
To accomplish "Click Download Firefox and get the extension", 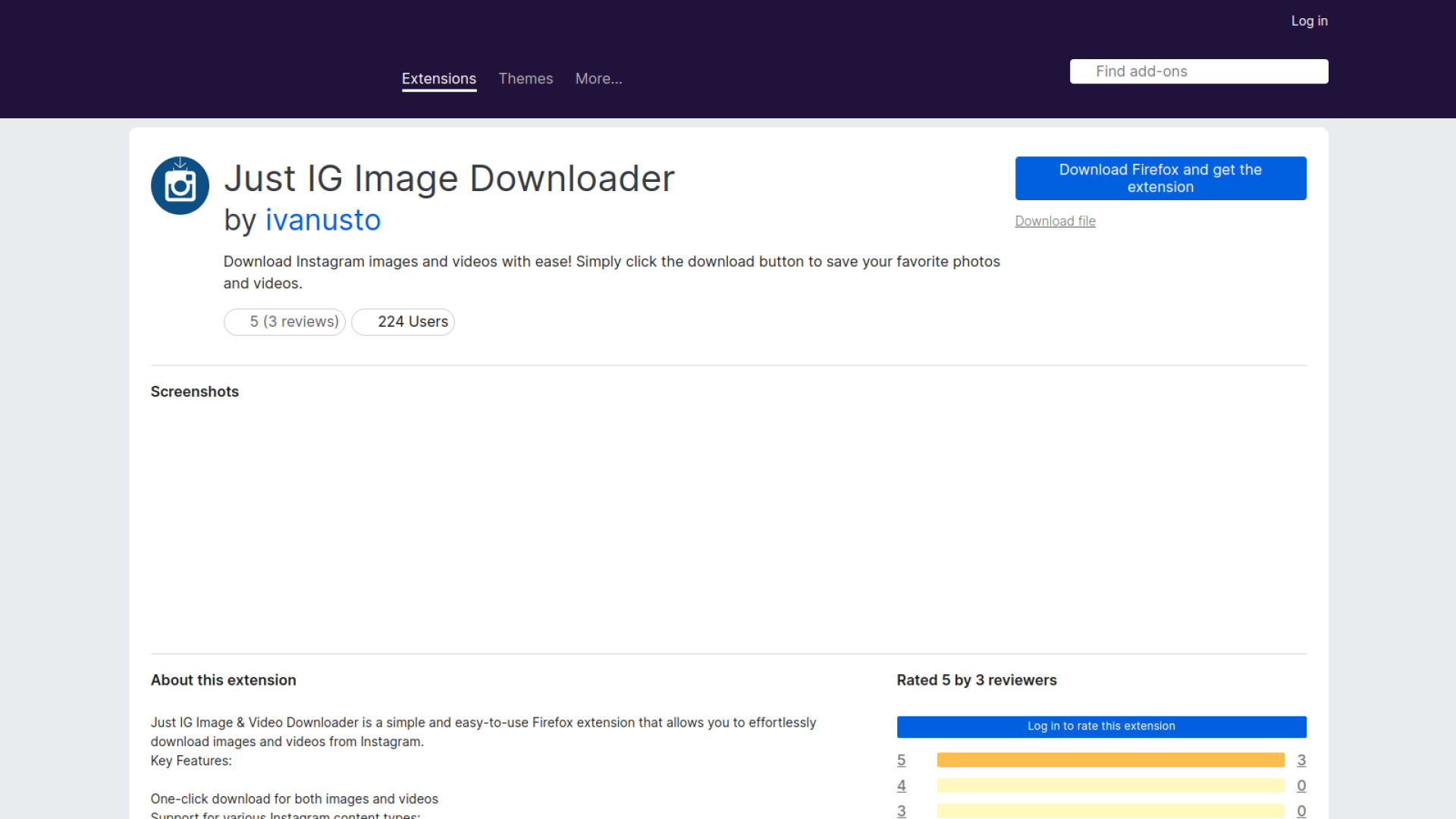I will click(1160, 178).
